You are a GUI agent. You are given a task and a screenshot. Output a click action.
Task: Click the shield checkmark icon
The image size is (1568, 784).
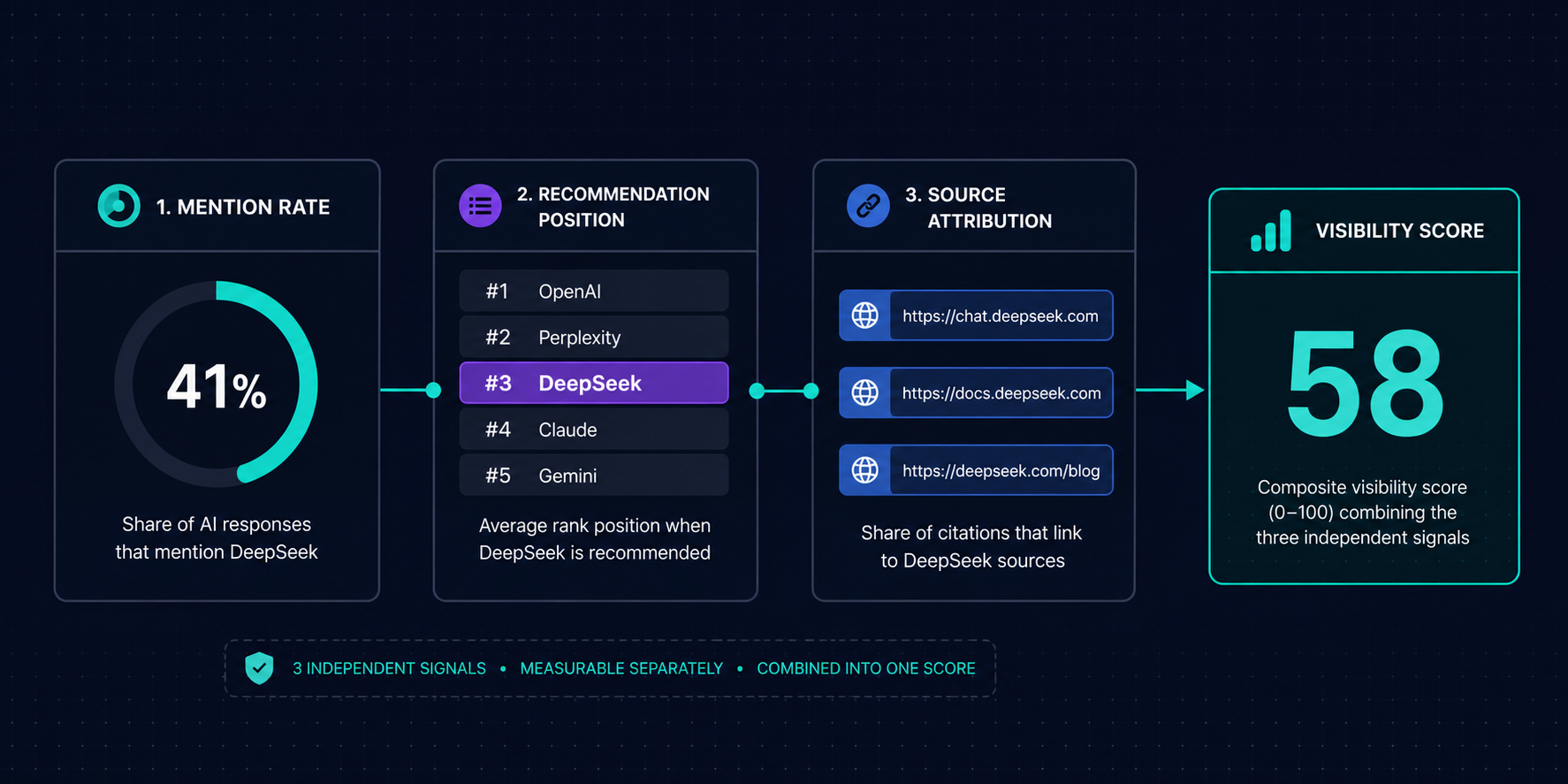click(x=259, y=668)
